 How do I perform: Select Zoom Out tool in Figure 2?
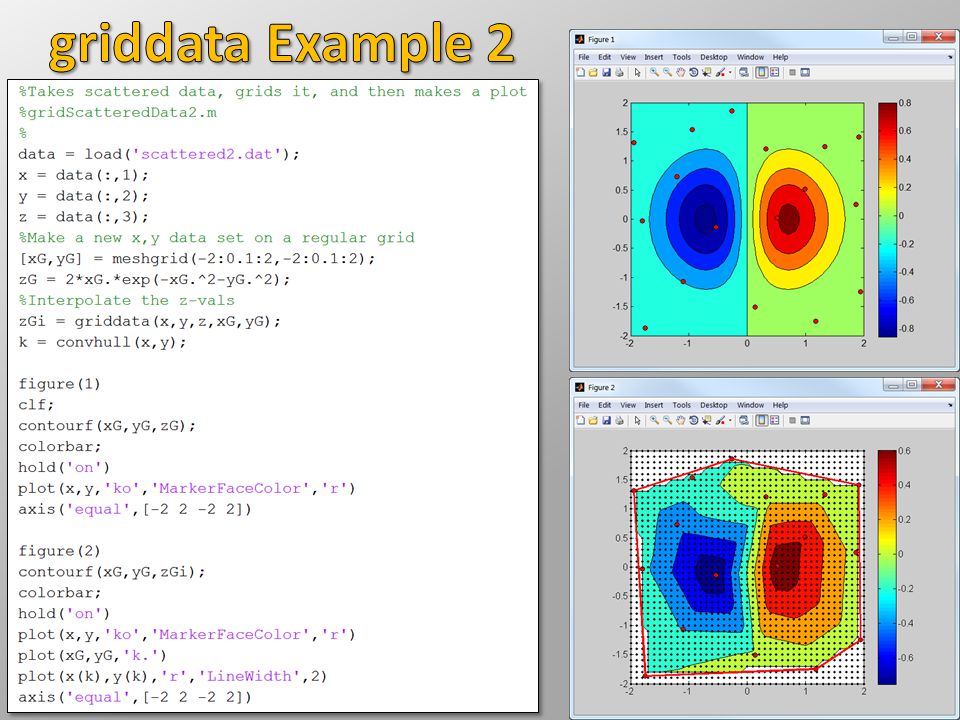pos(667,421)
